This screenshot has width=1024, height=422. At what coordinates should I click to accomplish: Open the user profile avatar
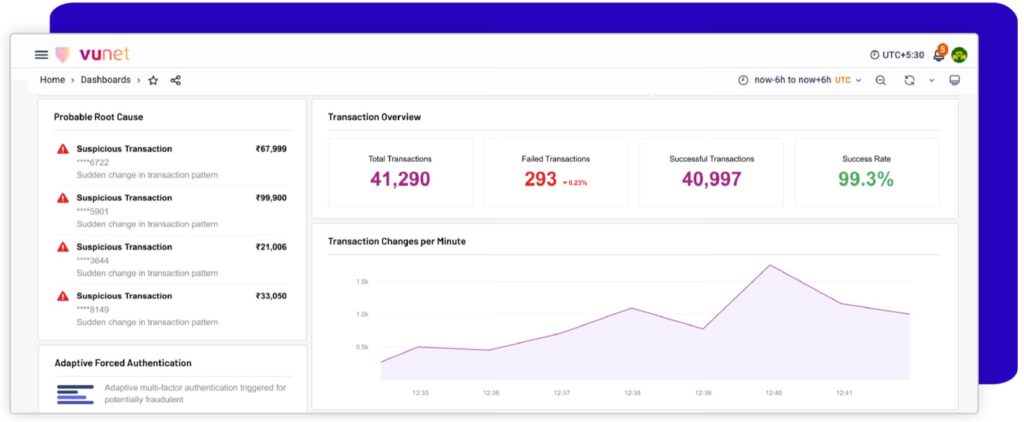click(959, 55)
